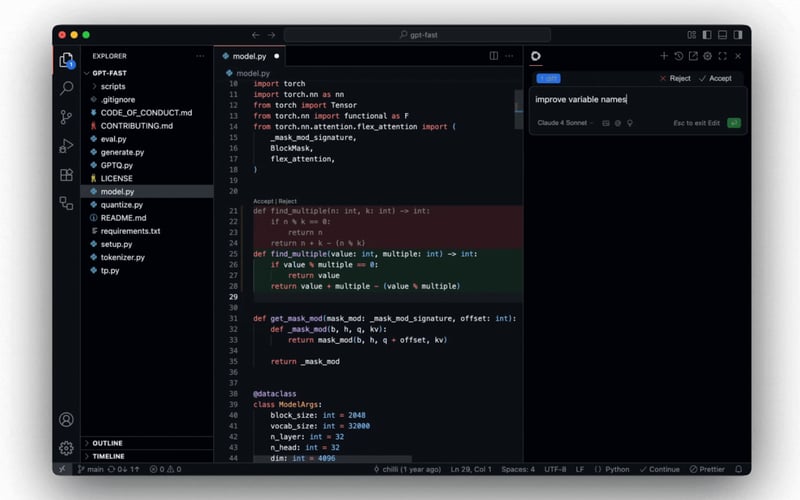Open the Search view in activity bar
Viewport: 800px width, 500px height.
click(66, 88)
